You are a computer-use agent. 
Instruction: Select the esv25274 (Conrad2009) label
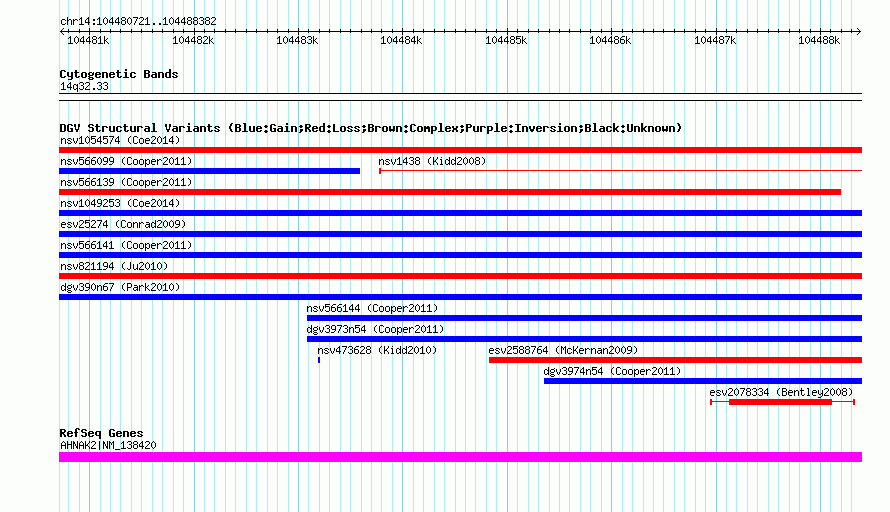click(123, 224)
